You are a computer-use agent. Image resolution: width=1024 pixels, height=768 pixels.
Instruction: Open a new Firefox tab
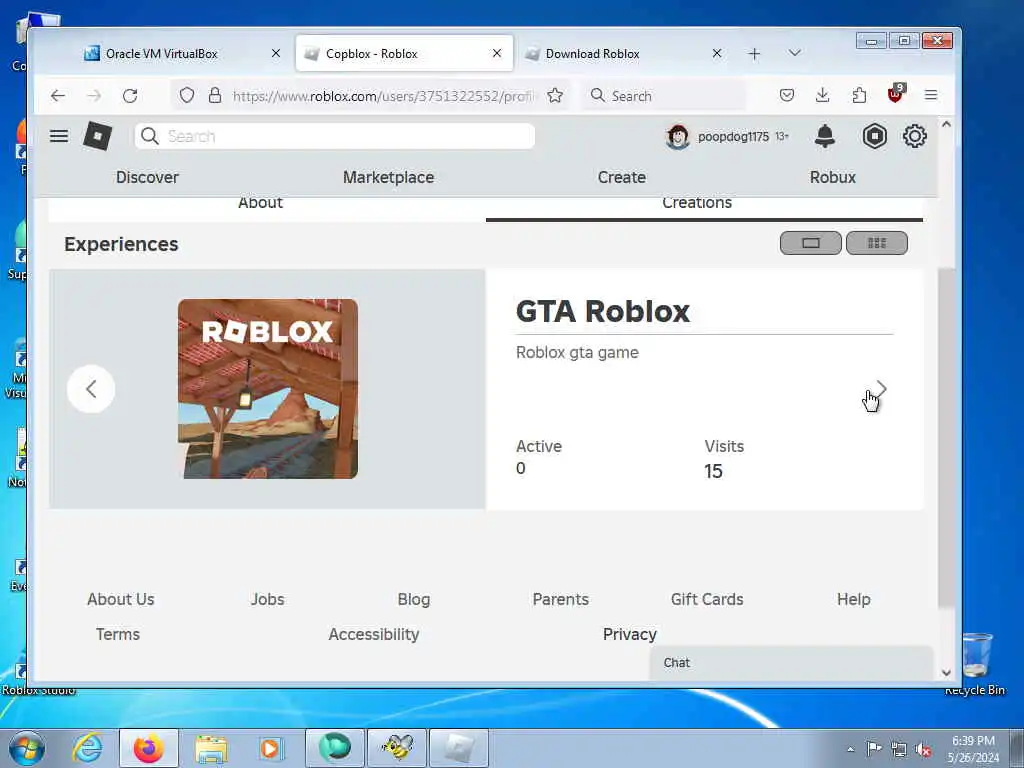754,54
